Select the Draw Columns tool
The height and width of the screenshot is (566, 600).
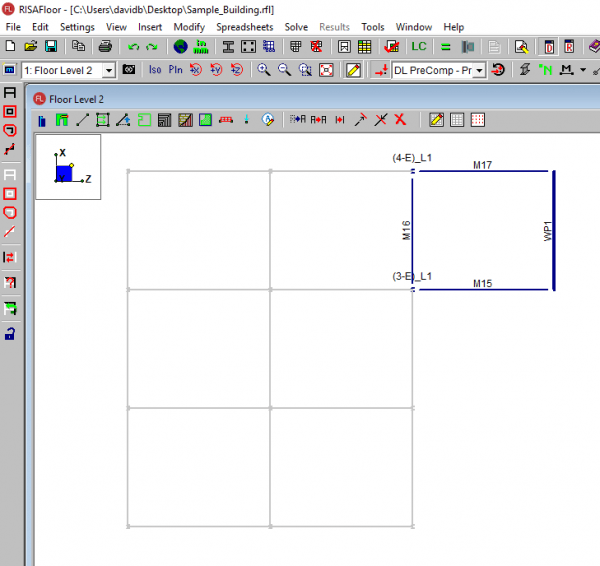click(42, 120)
